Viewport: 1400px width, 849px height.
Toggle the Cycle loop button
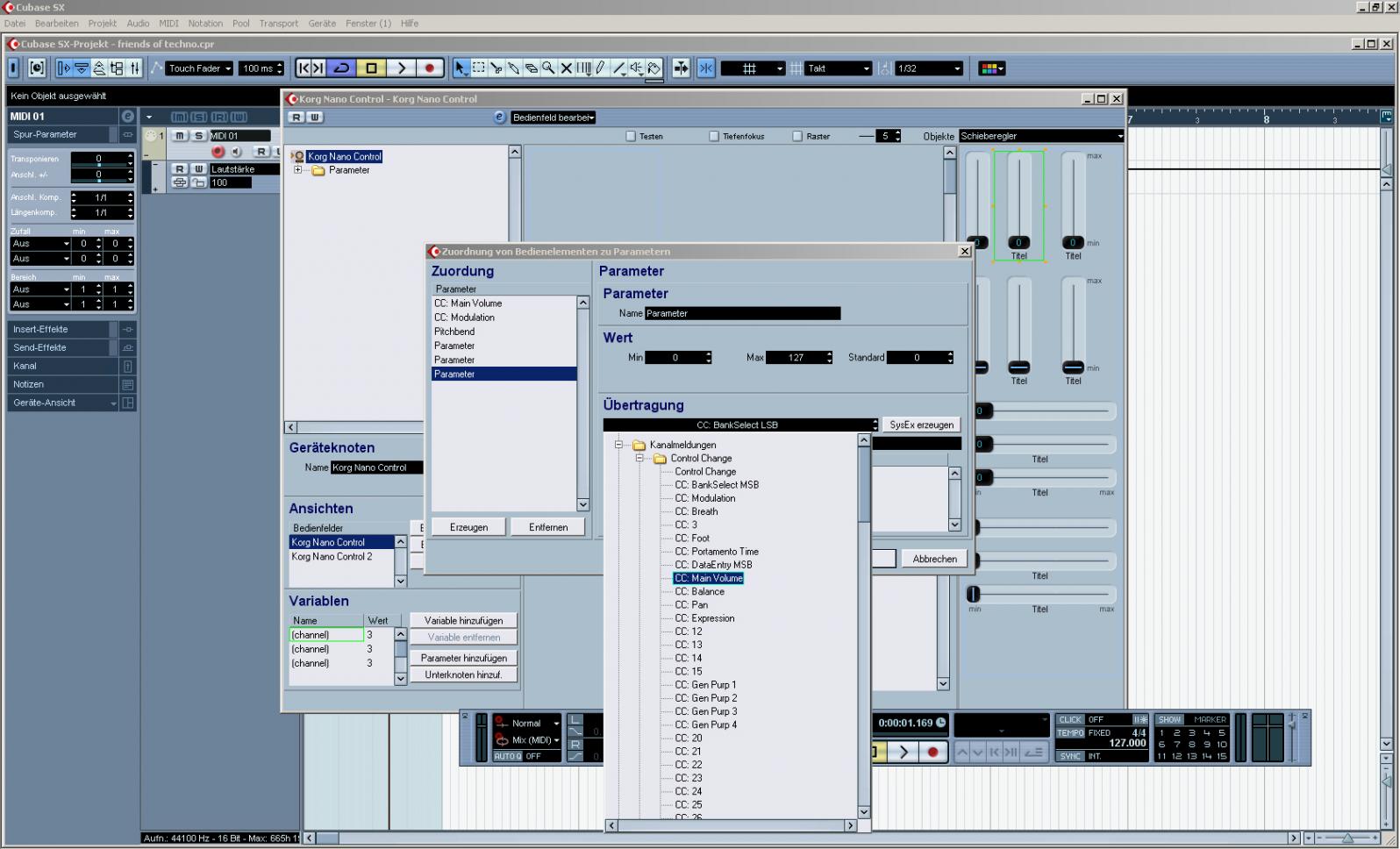(x=342, y=68)
